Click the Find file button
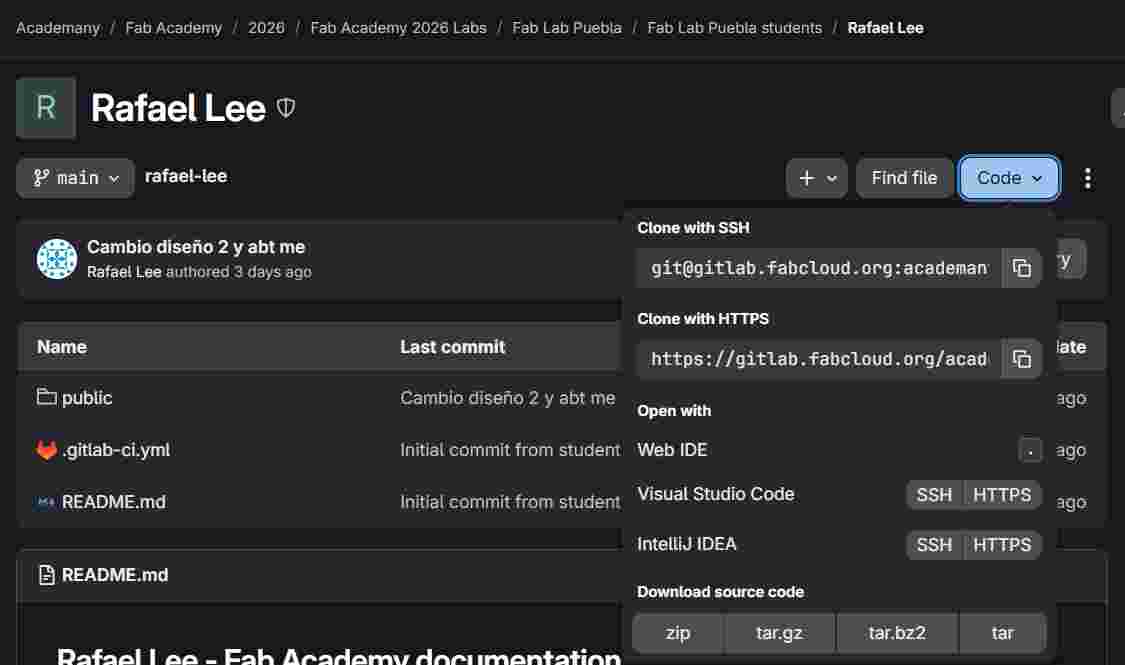The height and width of the screenshot is (665, 1125). pos(904,178)
